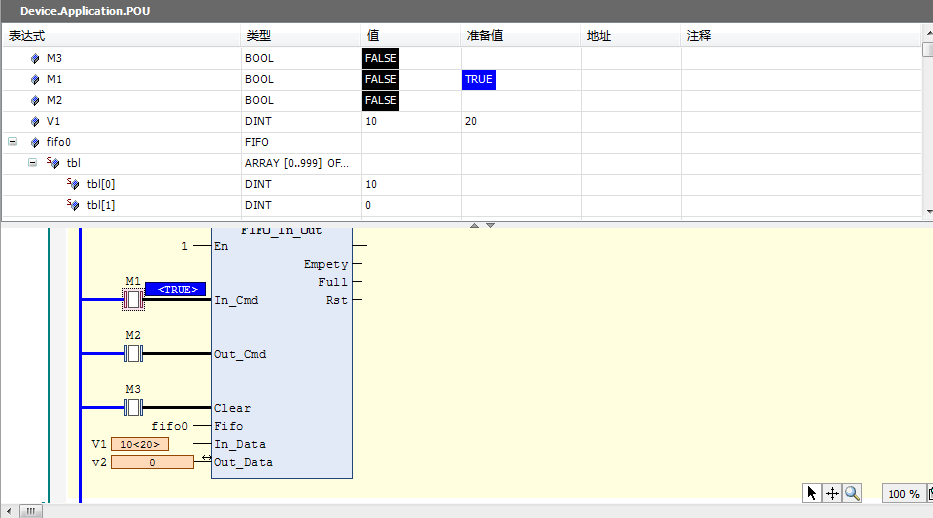
Task: Click the tbl array icon
Action: tap(53, 162)
